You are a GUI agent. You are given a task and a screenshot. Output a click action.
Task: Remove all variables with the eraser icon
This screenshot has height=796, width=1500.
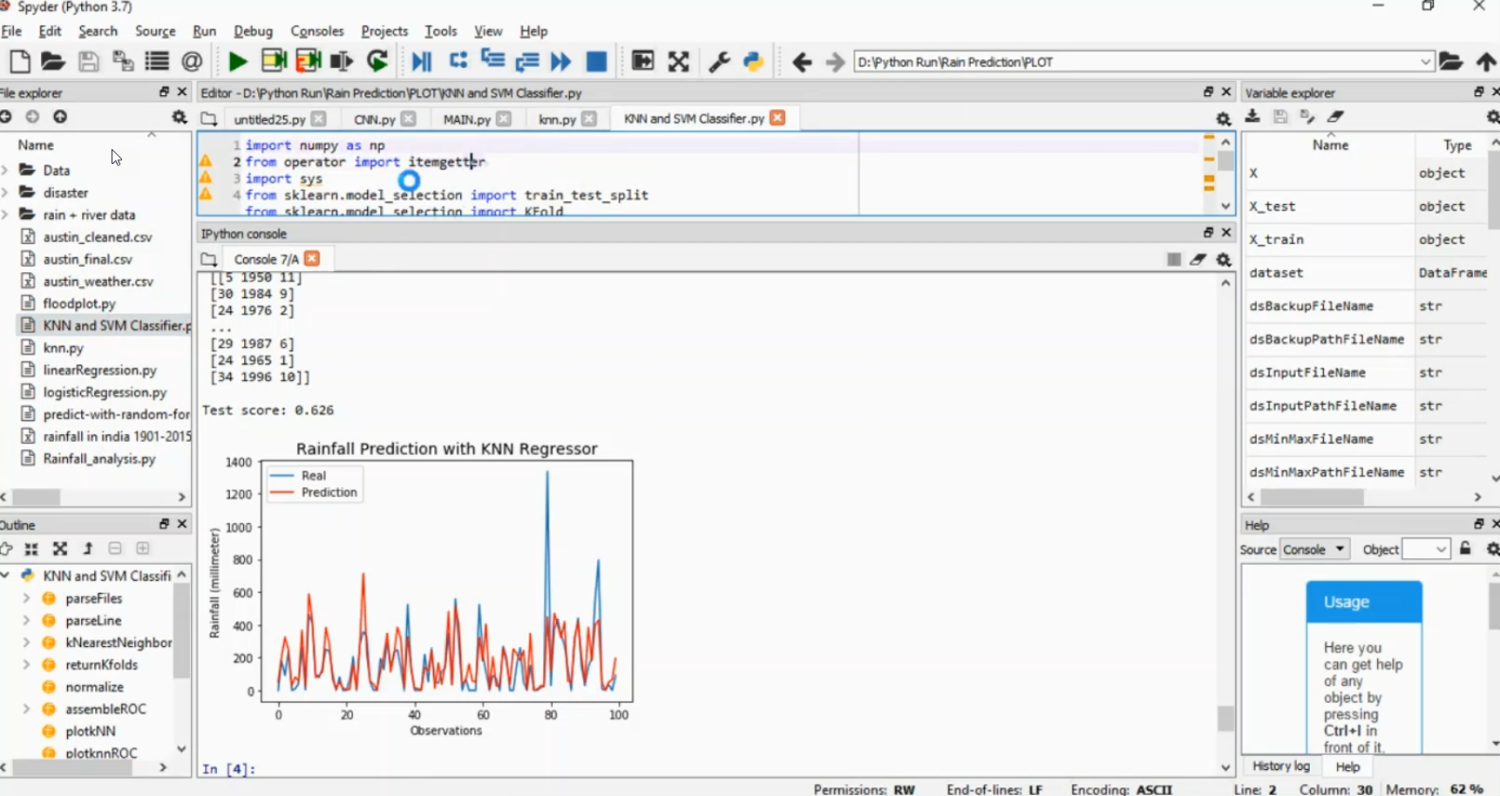coord(1335,117)
